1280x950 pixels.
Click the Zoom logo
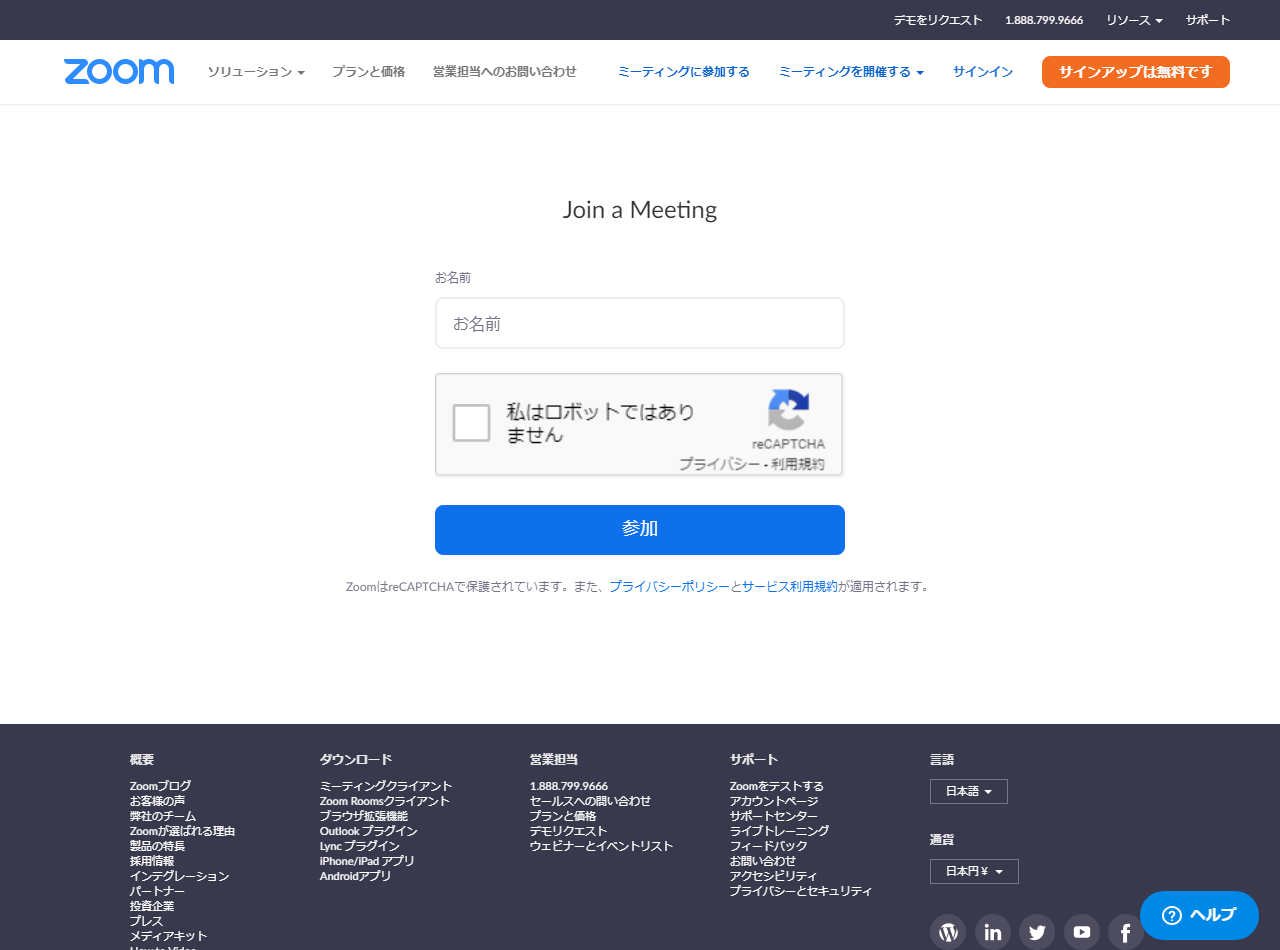click(x=119, y=72)
